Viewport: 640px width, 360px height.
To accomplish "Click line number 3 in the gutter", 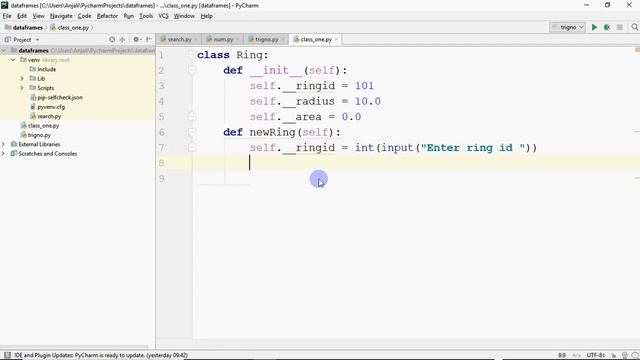I will click(162, 86).
